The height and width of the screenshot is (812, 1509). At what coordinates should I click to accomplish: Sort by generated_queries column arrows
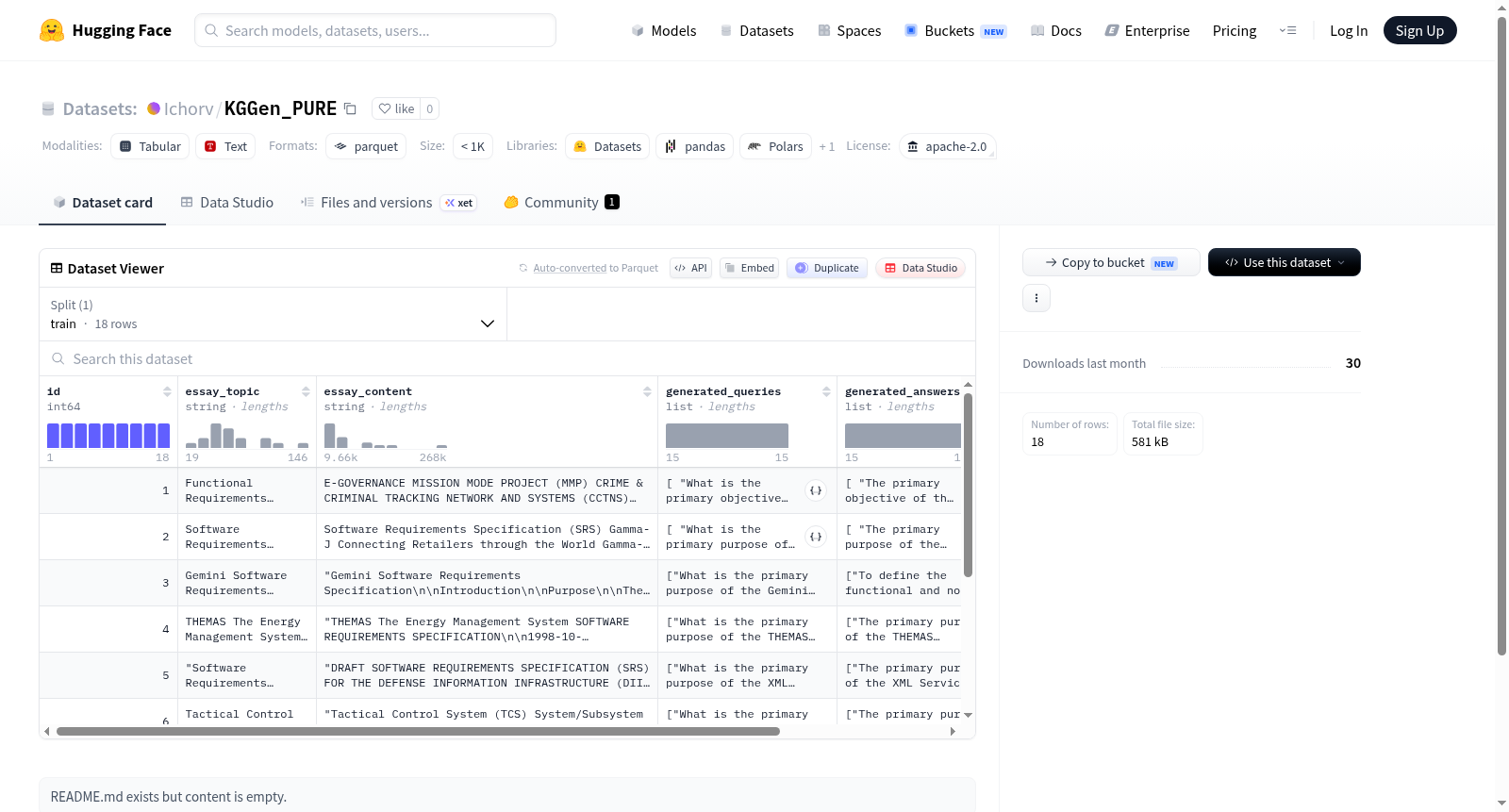(826, 391)
